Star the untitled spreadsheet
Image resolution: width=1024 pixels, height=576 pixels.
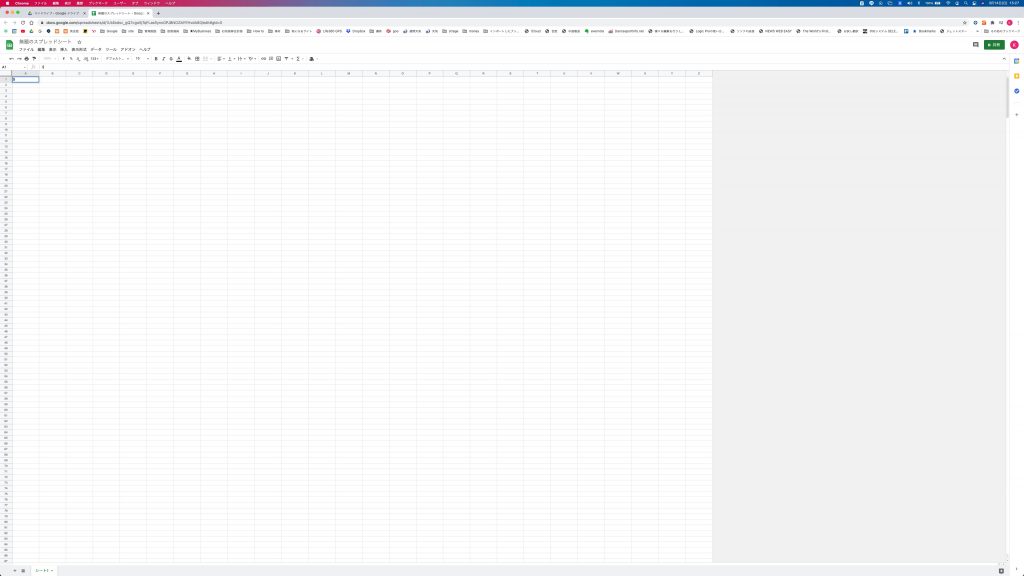coord(79,42)
